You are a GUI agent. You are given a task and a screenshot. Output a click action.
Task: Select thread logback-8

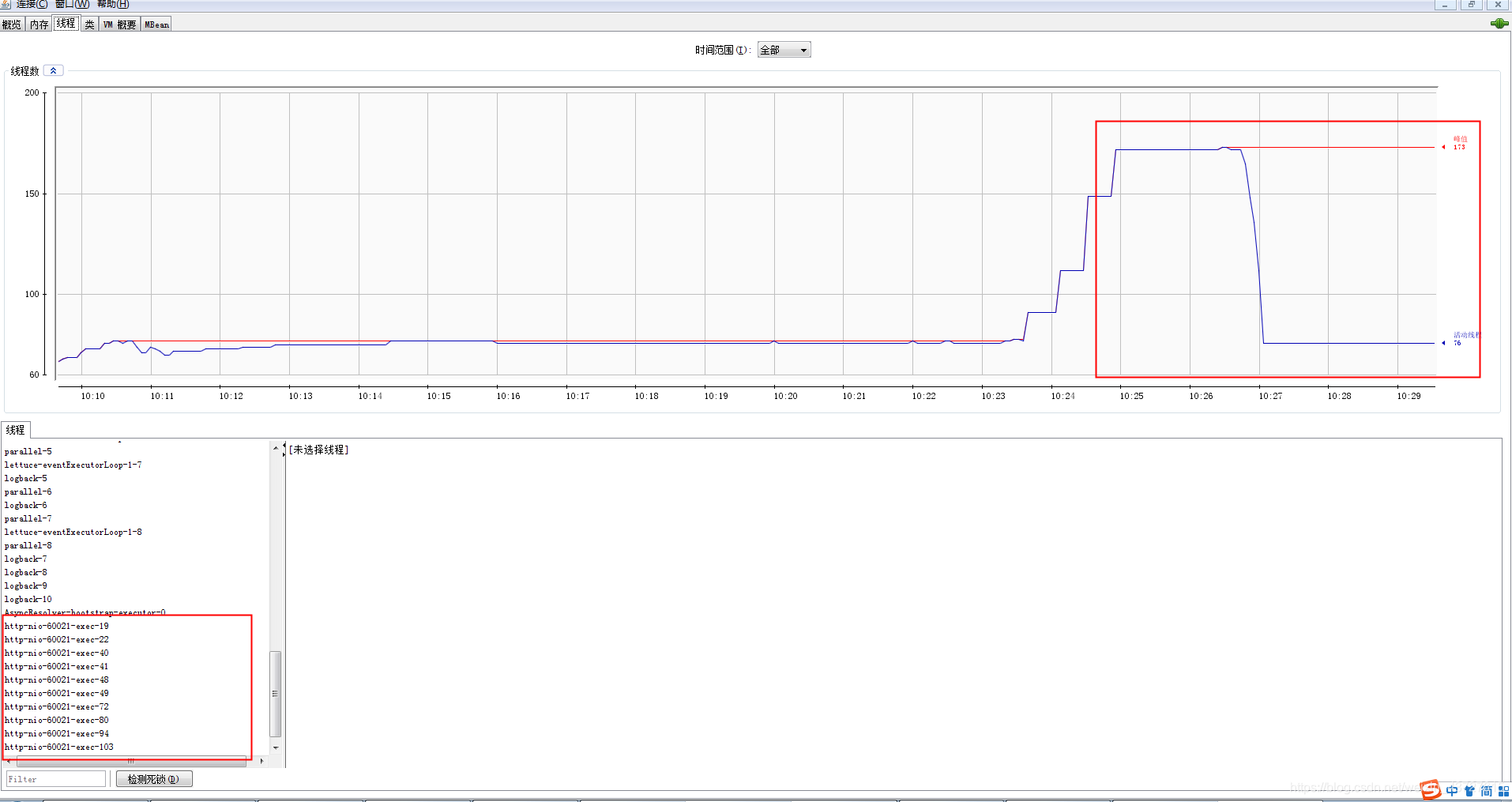tap(26, 573)
